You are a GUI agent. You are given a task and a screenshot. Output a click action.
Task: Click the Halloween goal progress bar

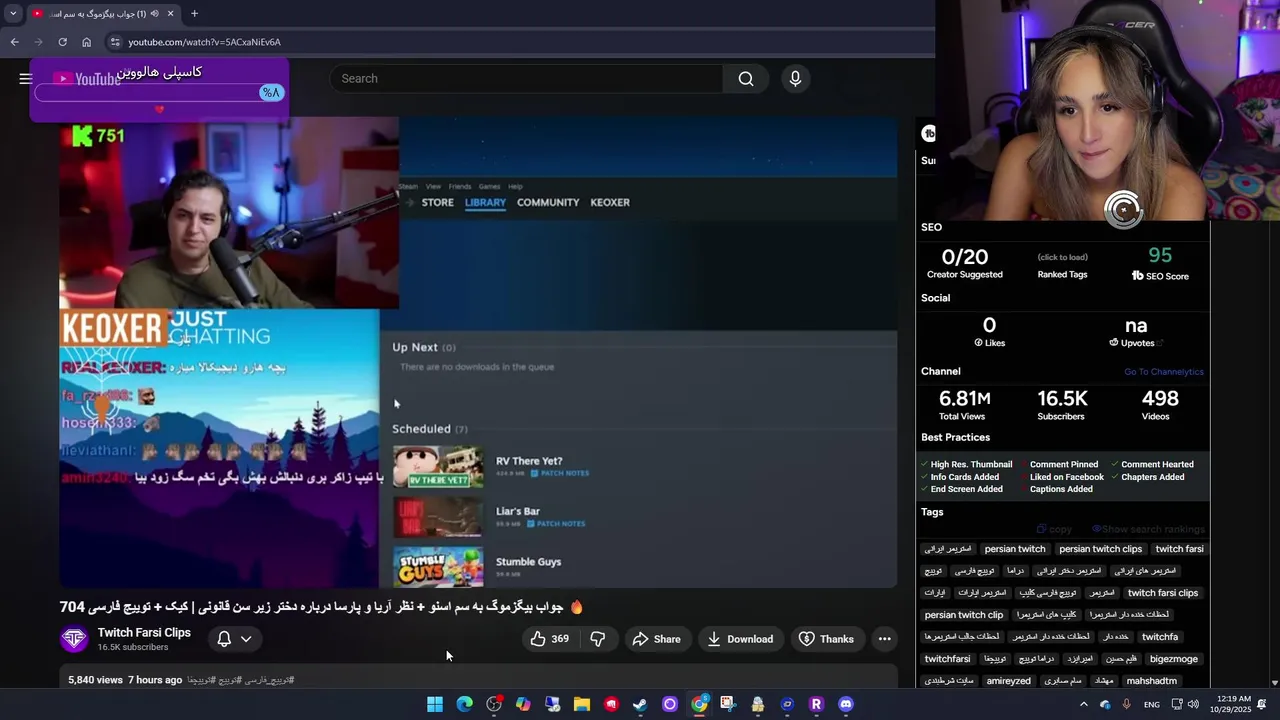pyautogui.click(x=160, y=93)
